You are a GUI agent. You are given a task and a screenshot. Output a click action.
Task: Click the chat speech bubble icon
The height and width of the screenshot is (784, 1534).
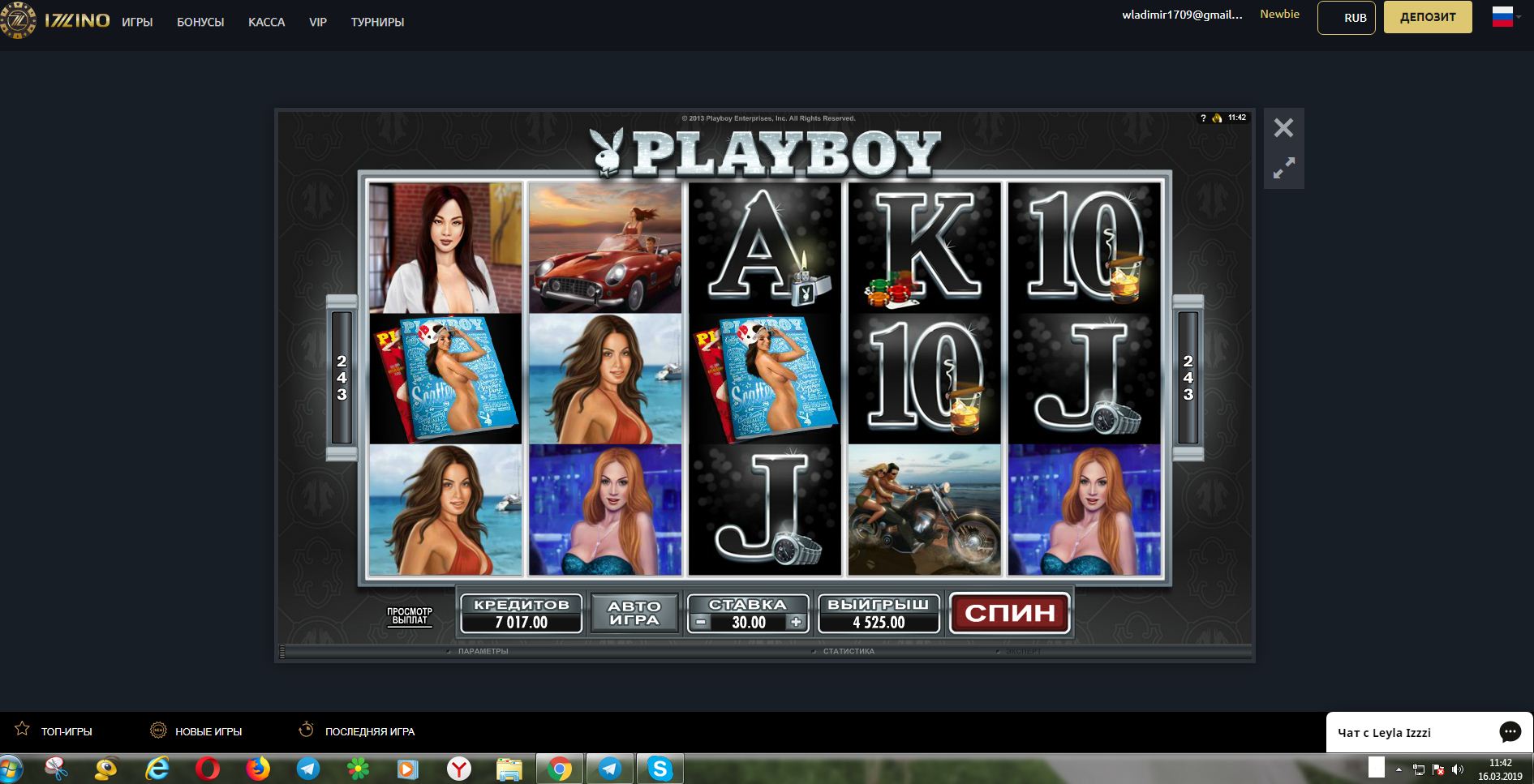click(1510, 732)
